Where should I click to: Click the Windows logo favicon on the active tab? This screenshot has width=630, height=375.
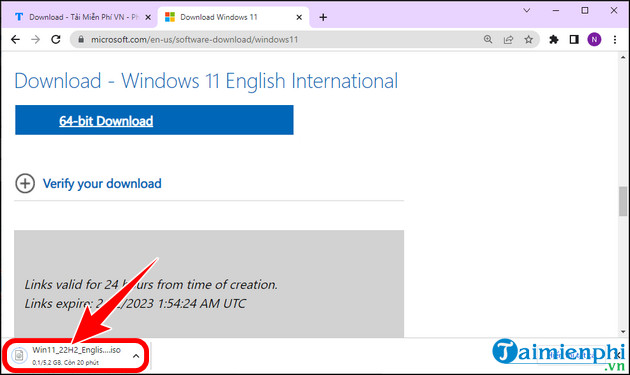coord(170,17)
